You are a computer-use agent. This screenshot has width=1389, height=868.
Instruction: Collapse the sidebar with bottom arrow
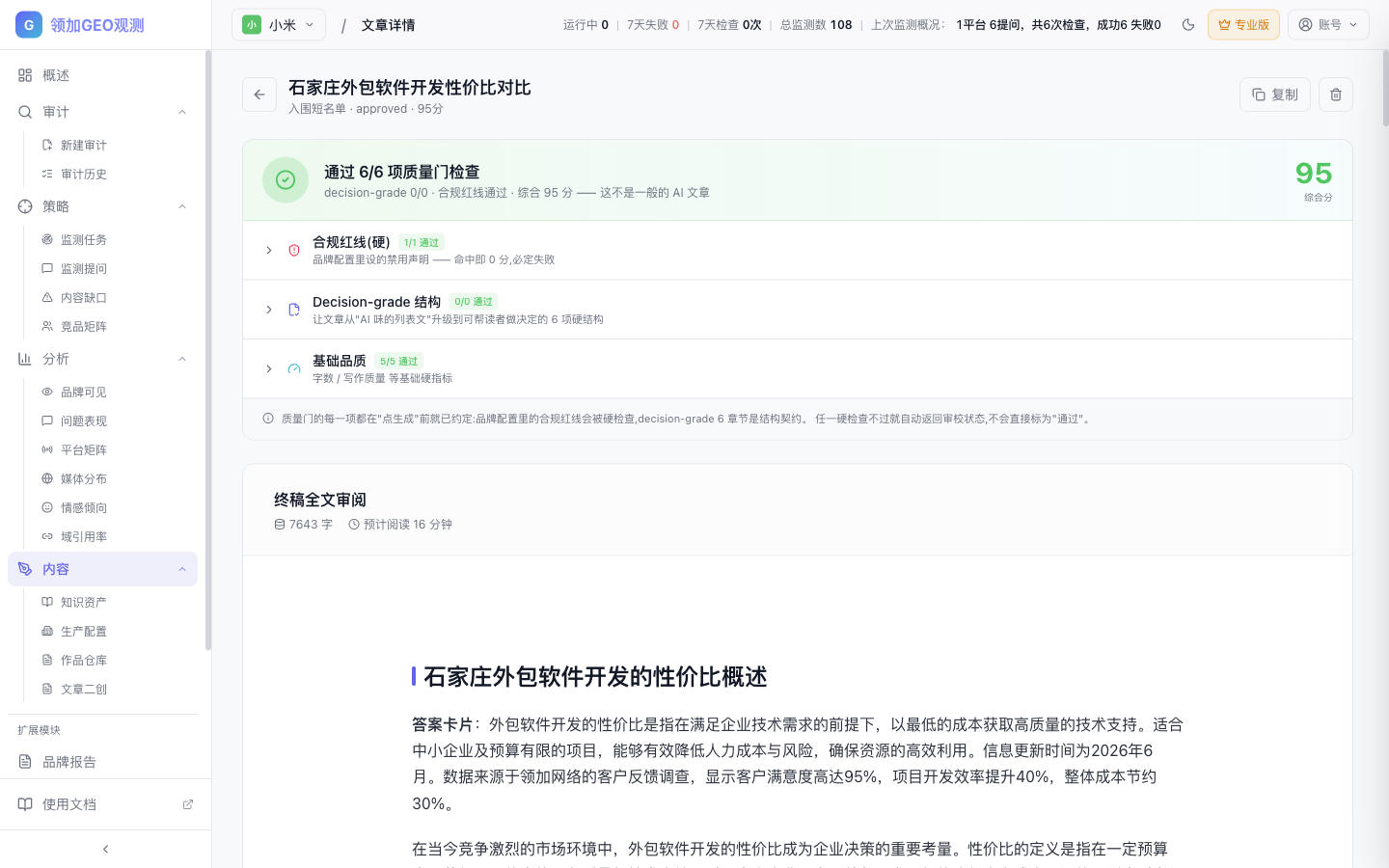tap(105, 849)
